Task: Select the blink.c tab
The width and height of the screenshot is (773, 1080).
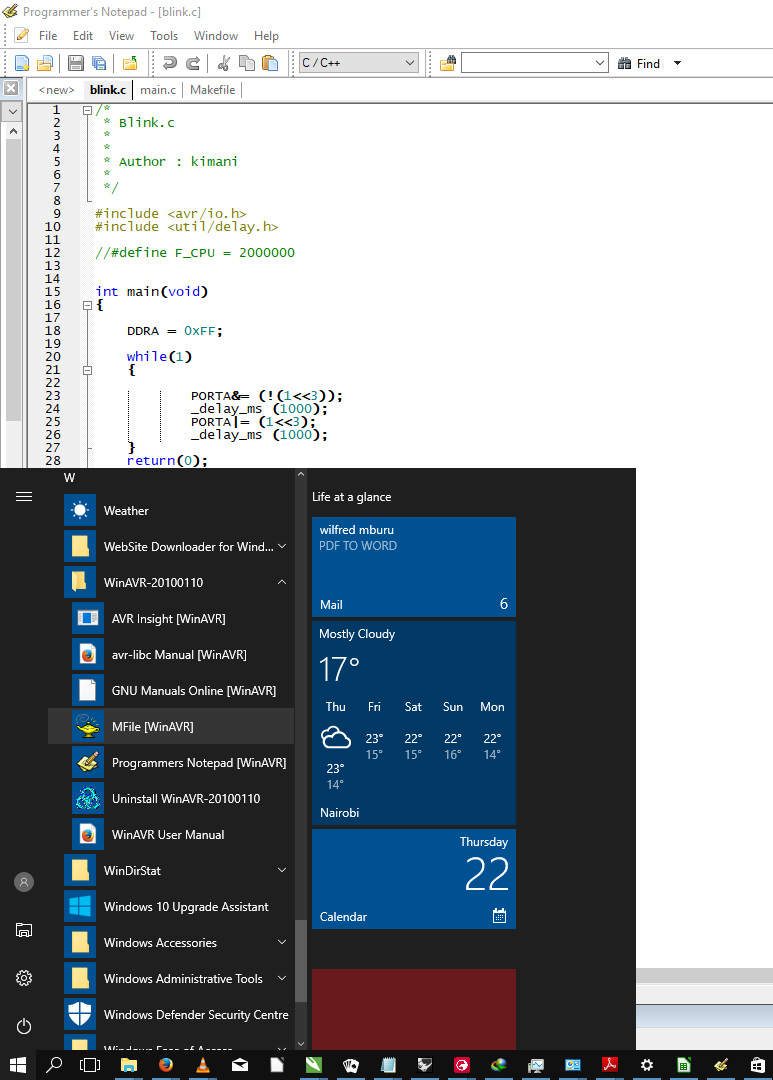Action: [x=108, y=90]
